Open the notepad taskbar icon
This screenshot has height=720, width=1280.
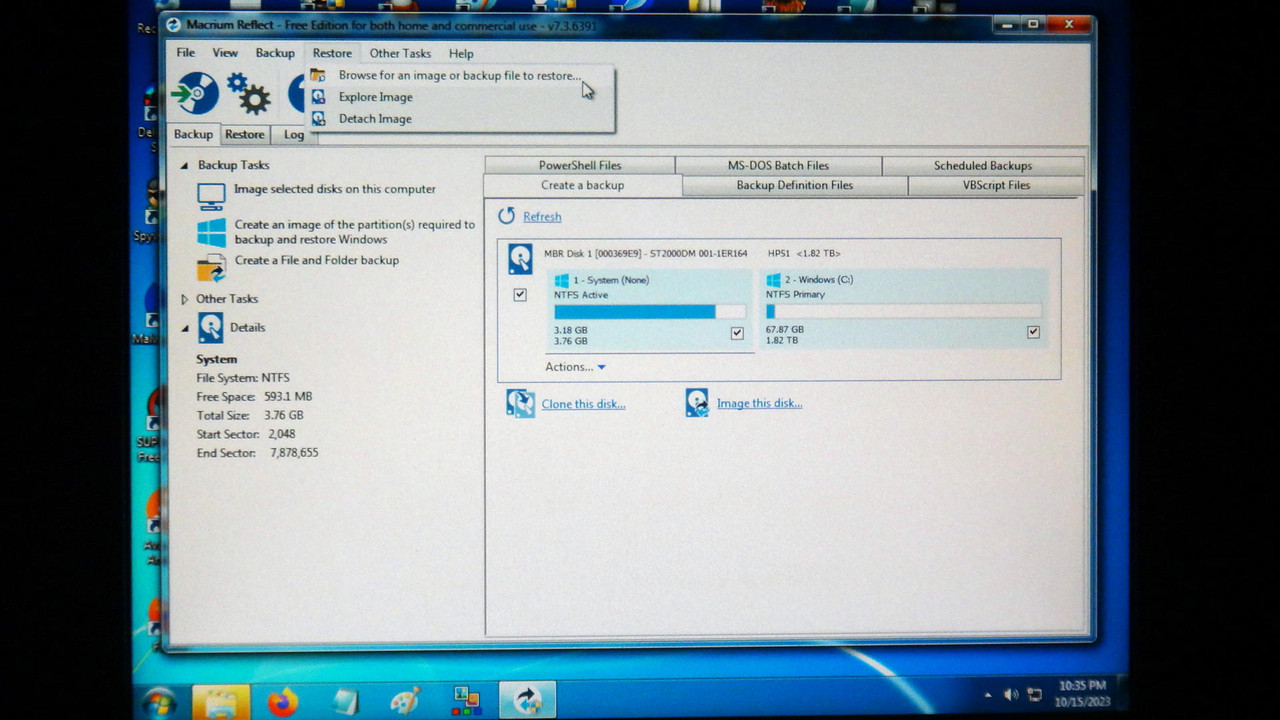coord(345,702)
